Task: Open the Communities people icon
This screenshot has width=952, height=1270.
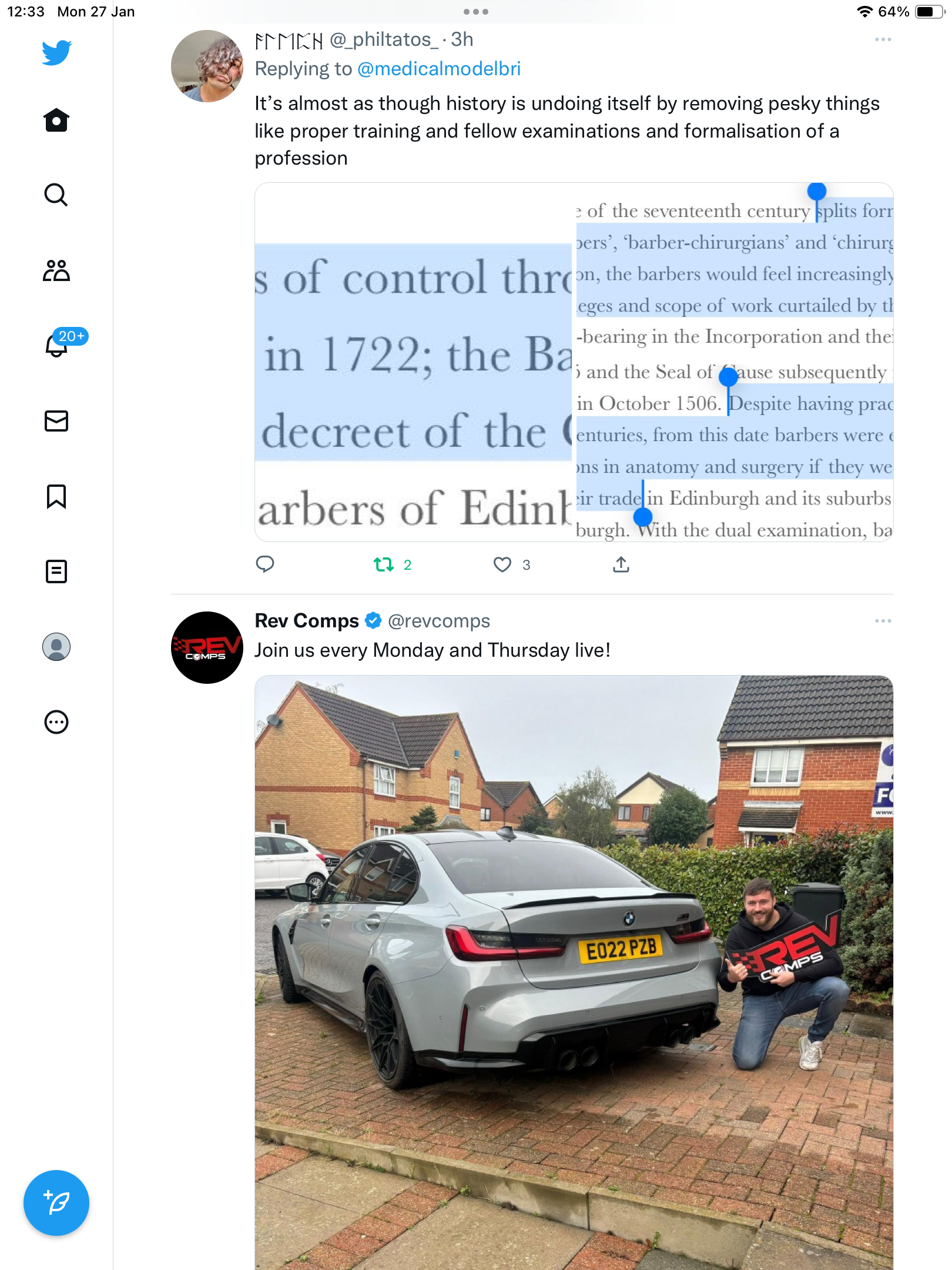Action: tap(56, 270)
